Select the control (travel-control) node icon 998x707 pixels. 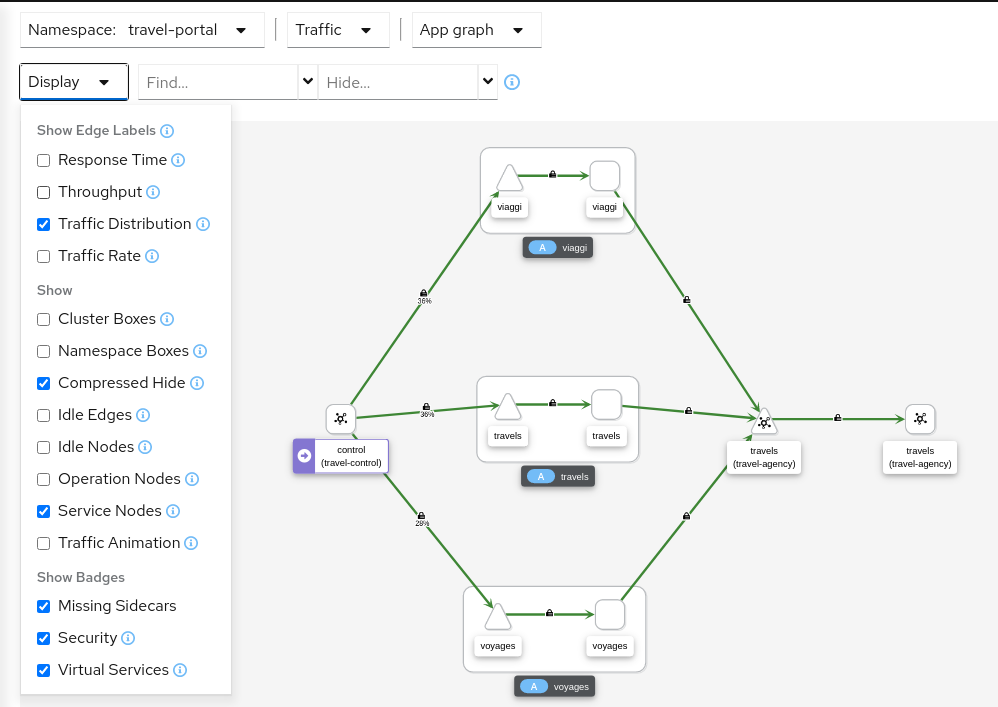(x=340, y=419)
